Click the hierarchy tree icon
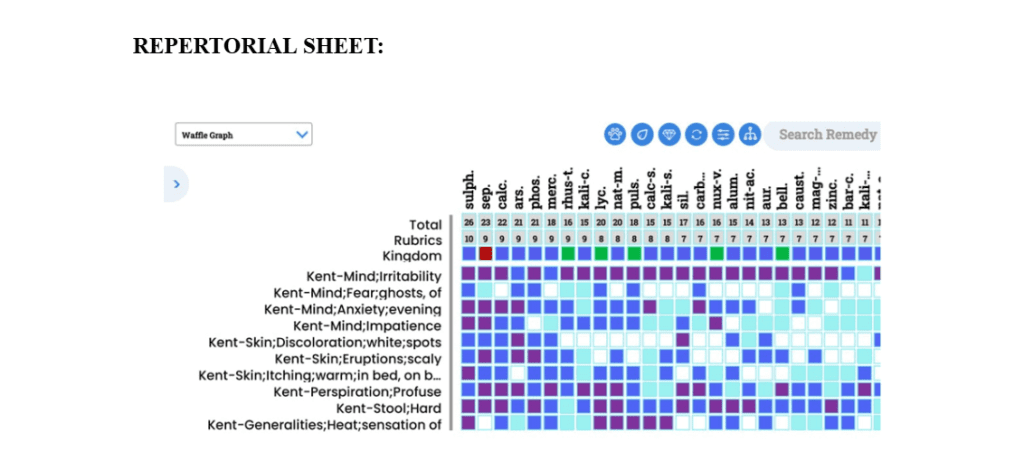 tap(750, 134)
